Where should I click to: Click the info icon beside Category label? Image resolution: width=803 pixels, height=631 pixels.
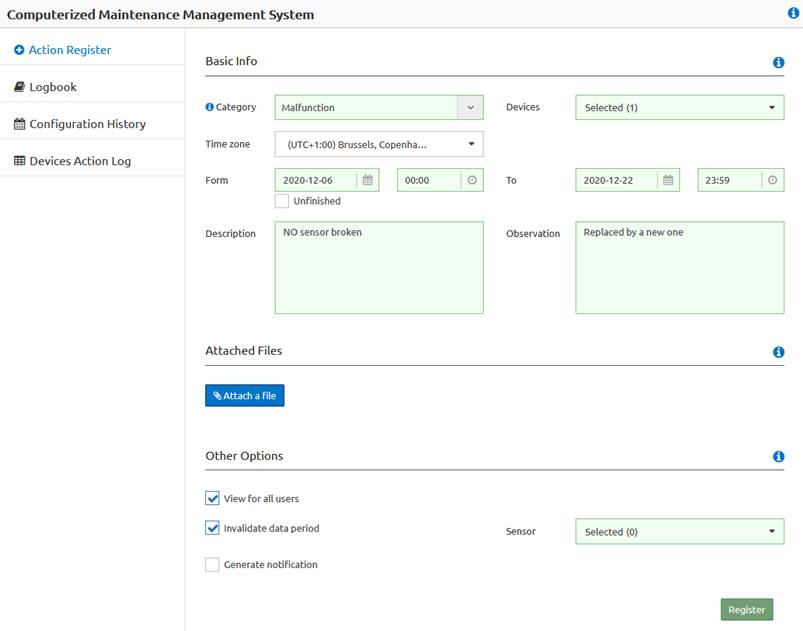[x=209, y=107]
